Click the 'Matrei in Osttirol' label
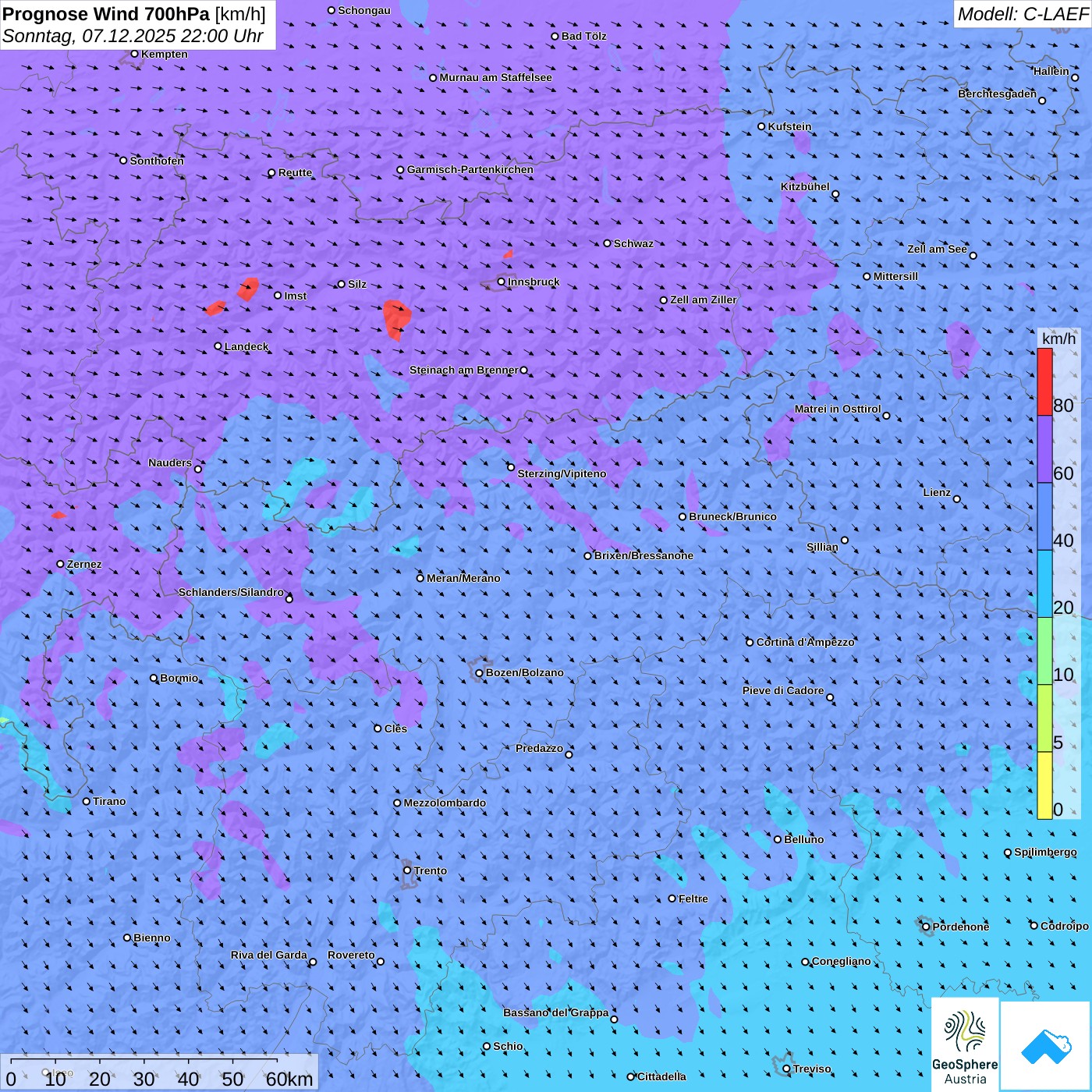The height and width of the screenshot is (1092, 1092). (x=838, y=409)
